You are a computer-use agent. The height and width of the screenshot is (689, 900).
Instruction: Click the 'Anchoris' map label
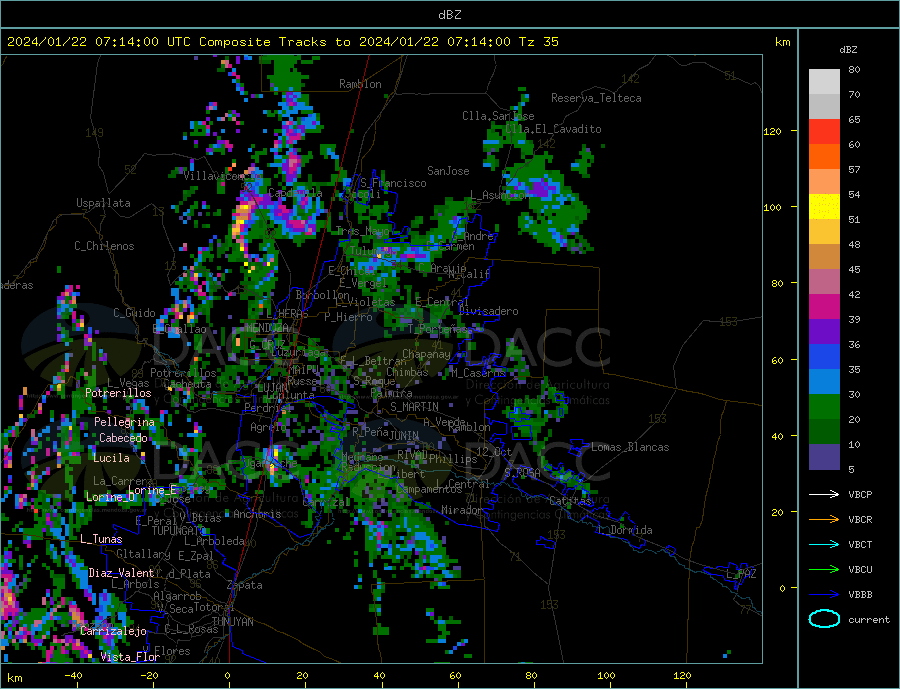click(257, 514)
